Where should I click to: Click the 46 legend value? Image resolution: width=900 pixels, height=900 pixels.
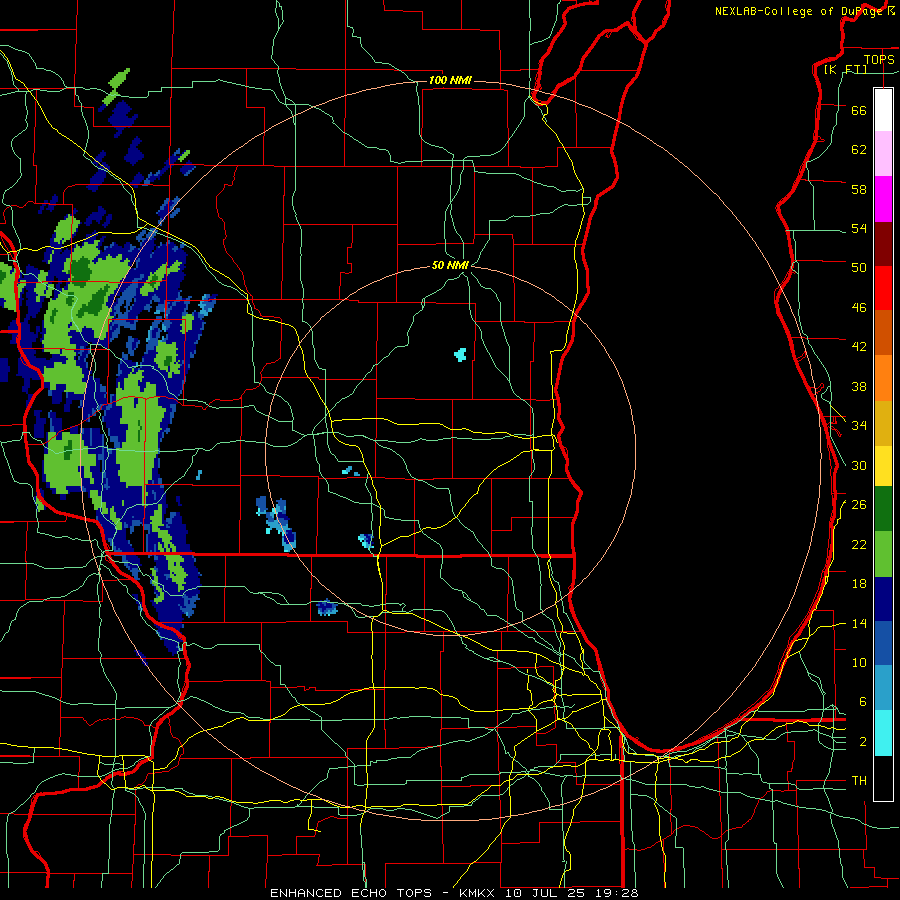pyautogui.click(x=859, y=308)
